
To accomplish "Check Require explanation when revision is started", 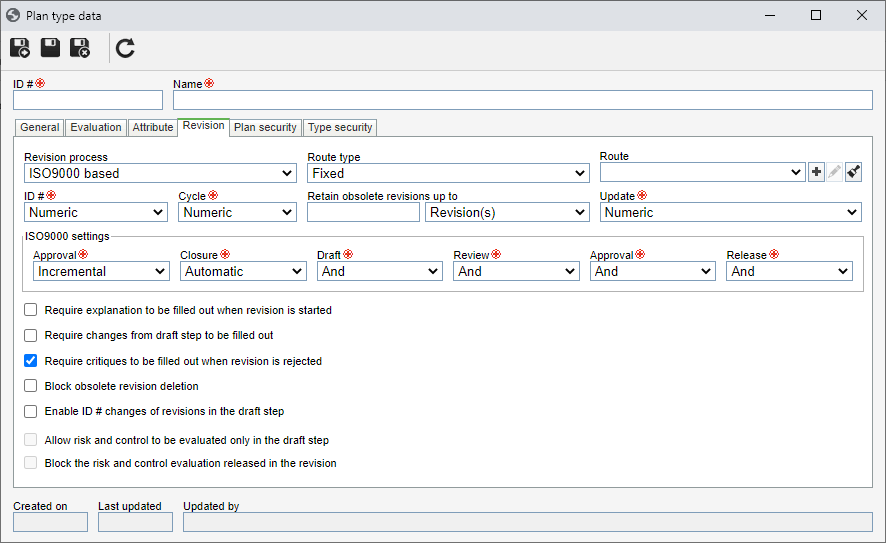I will (x=31, y=310).
